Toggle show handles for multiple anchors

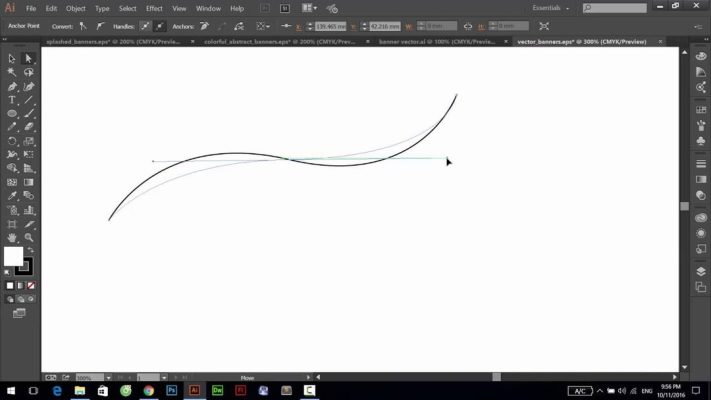147,25
